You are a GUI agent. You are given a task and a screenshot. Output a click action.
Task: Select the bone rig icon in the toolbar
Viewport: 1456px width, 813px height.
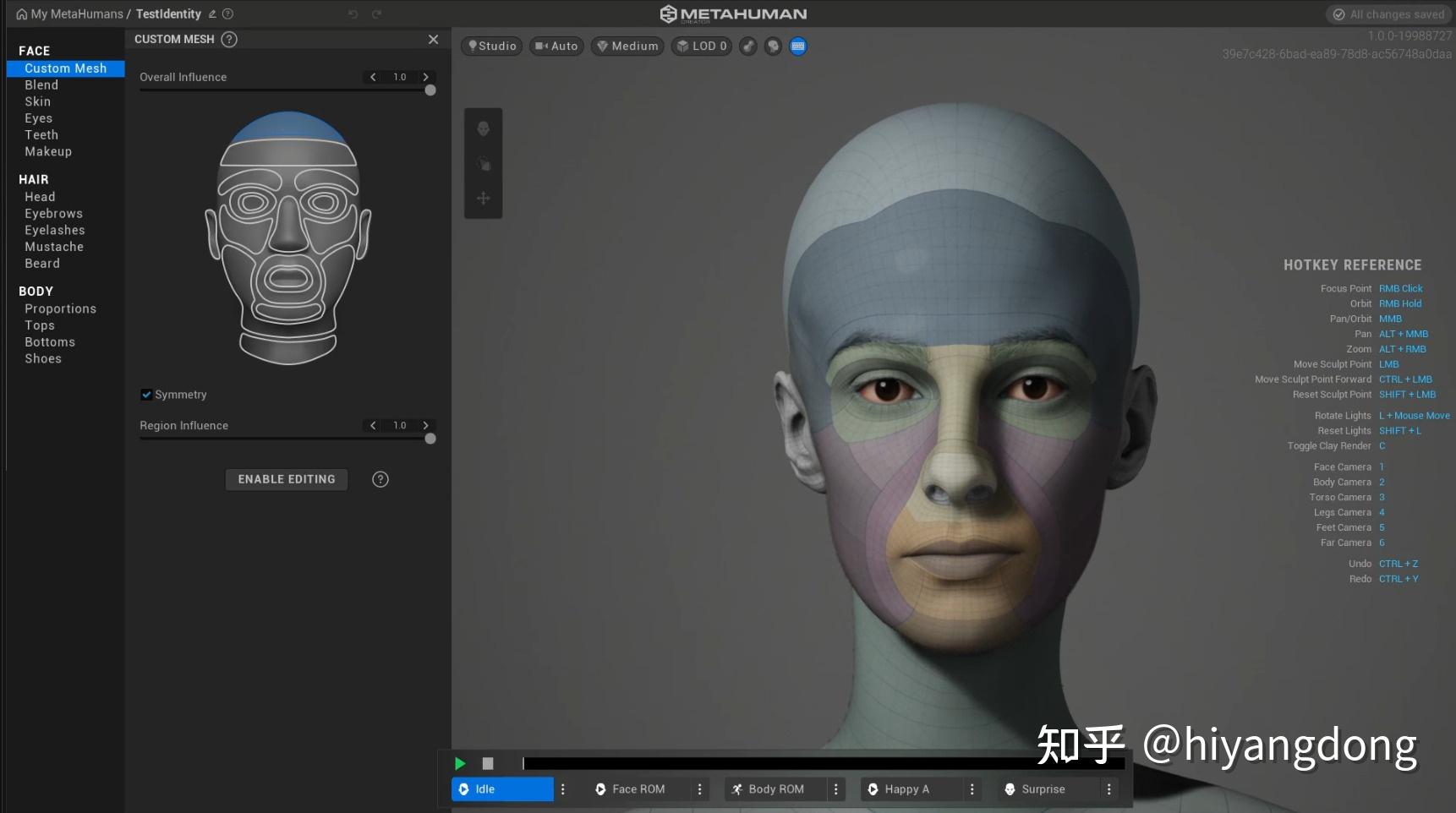(x=747, y=46)
